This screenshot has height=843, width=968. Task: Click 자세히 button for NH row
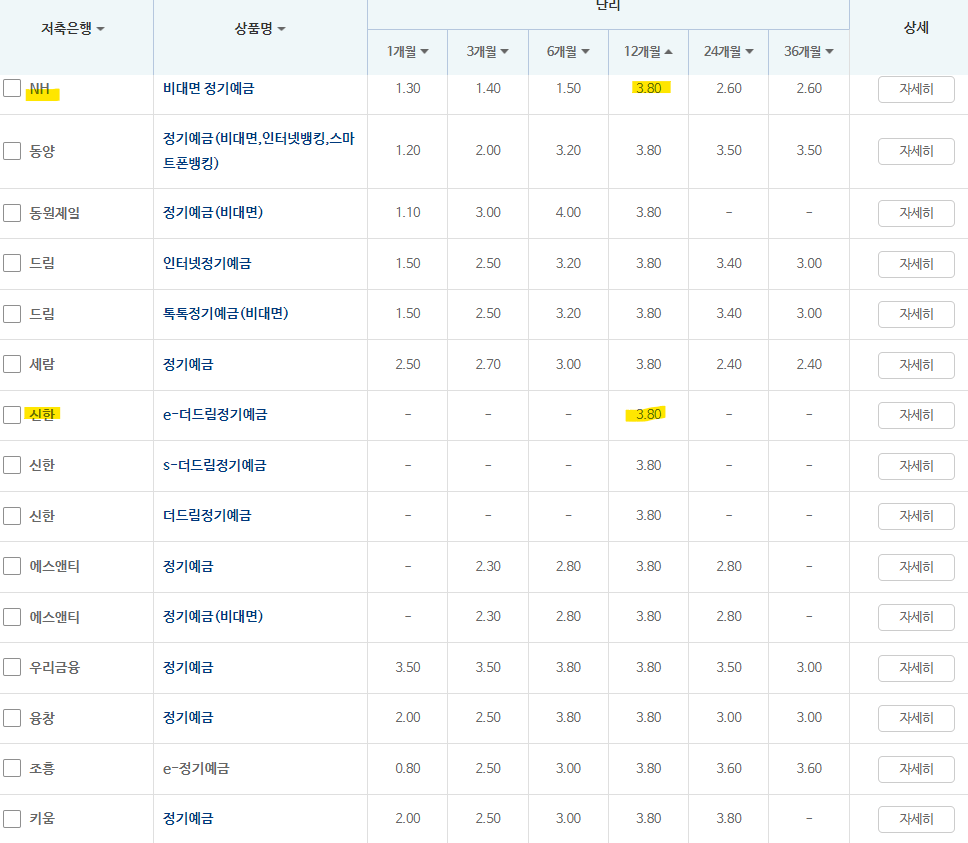pos(916,89)
